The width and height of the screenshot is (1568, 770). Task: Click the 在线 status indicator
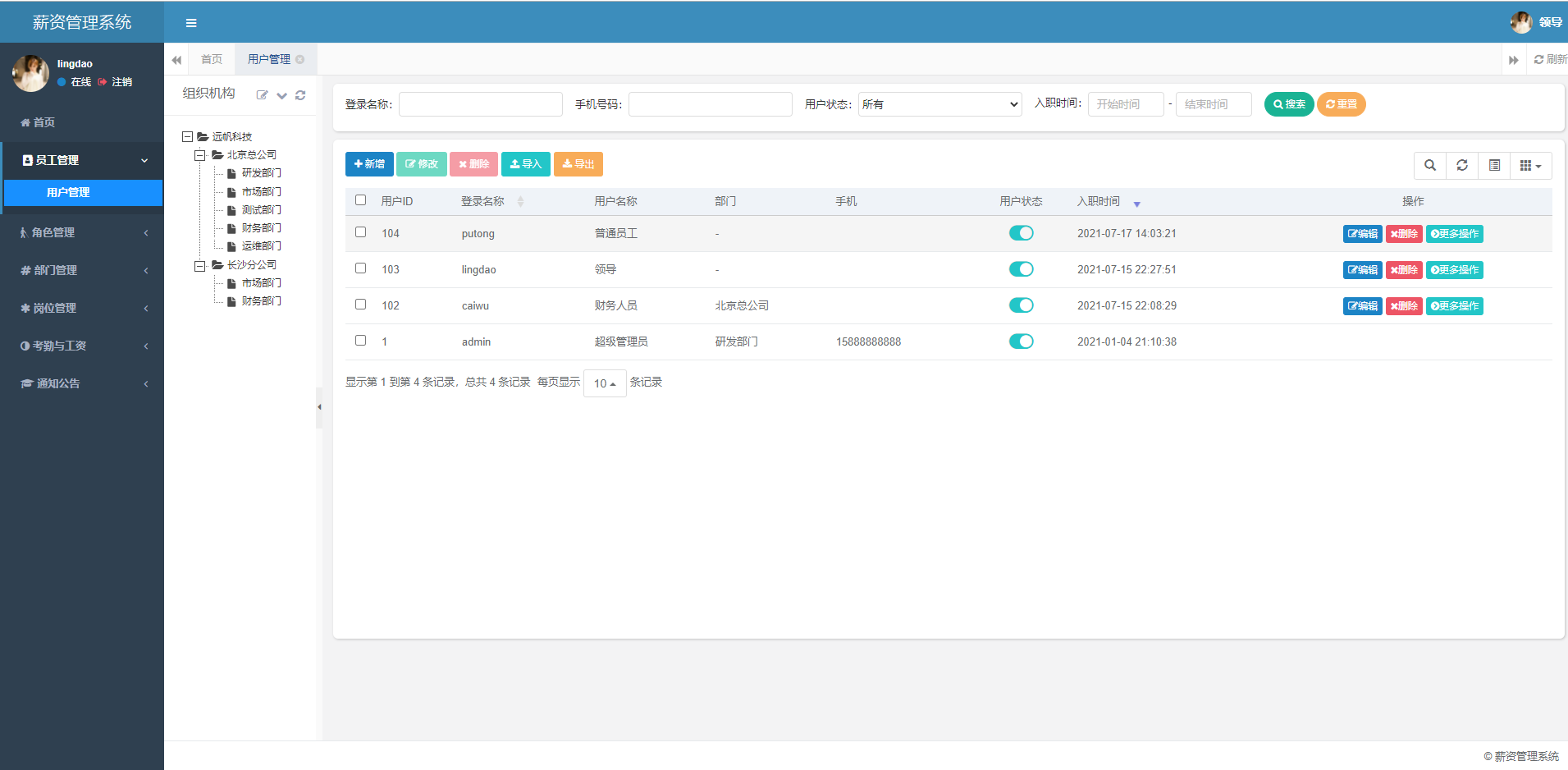click(x=75, y=82)
